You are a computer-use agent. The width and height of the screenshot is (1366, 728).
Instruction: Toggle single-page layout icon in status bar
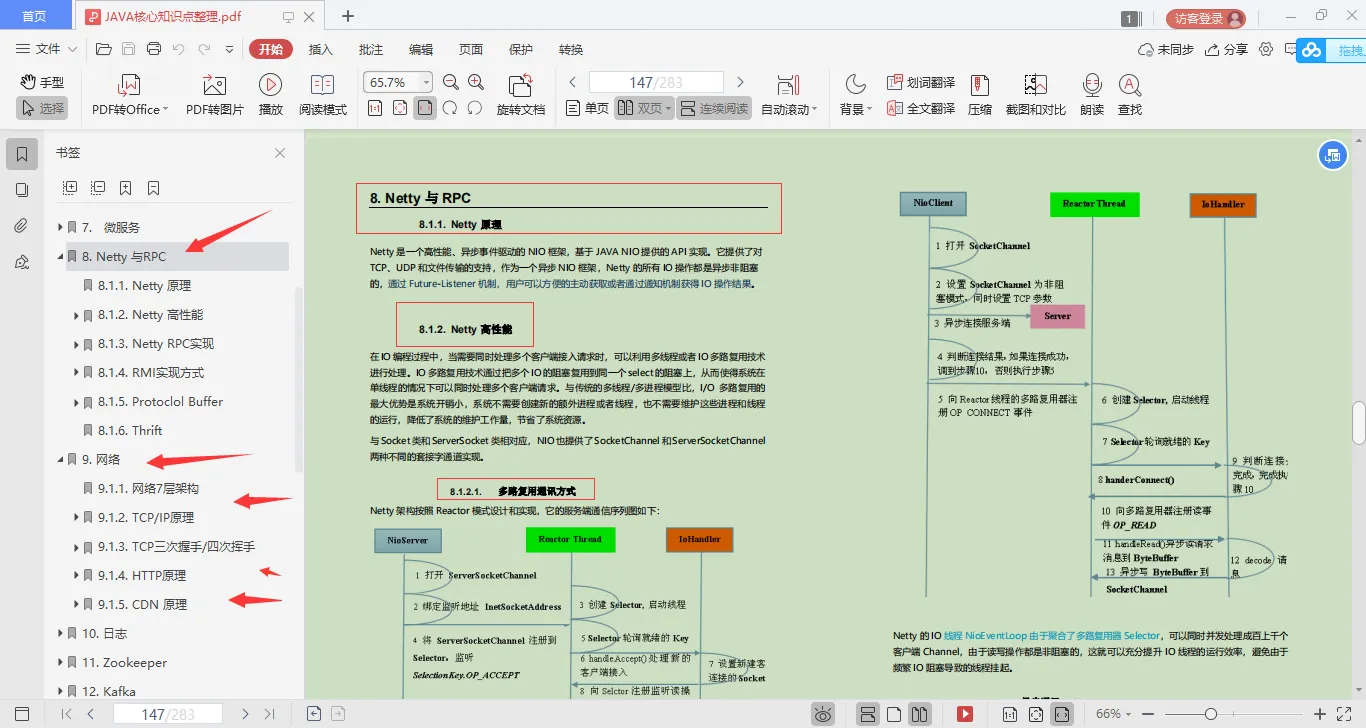894,714
